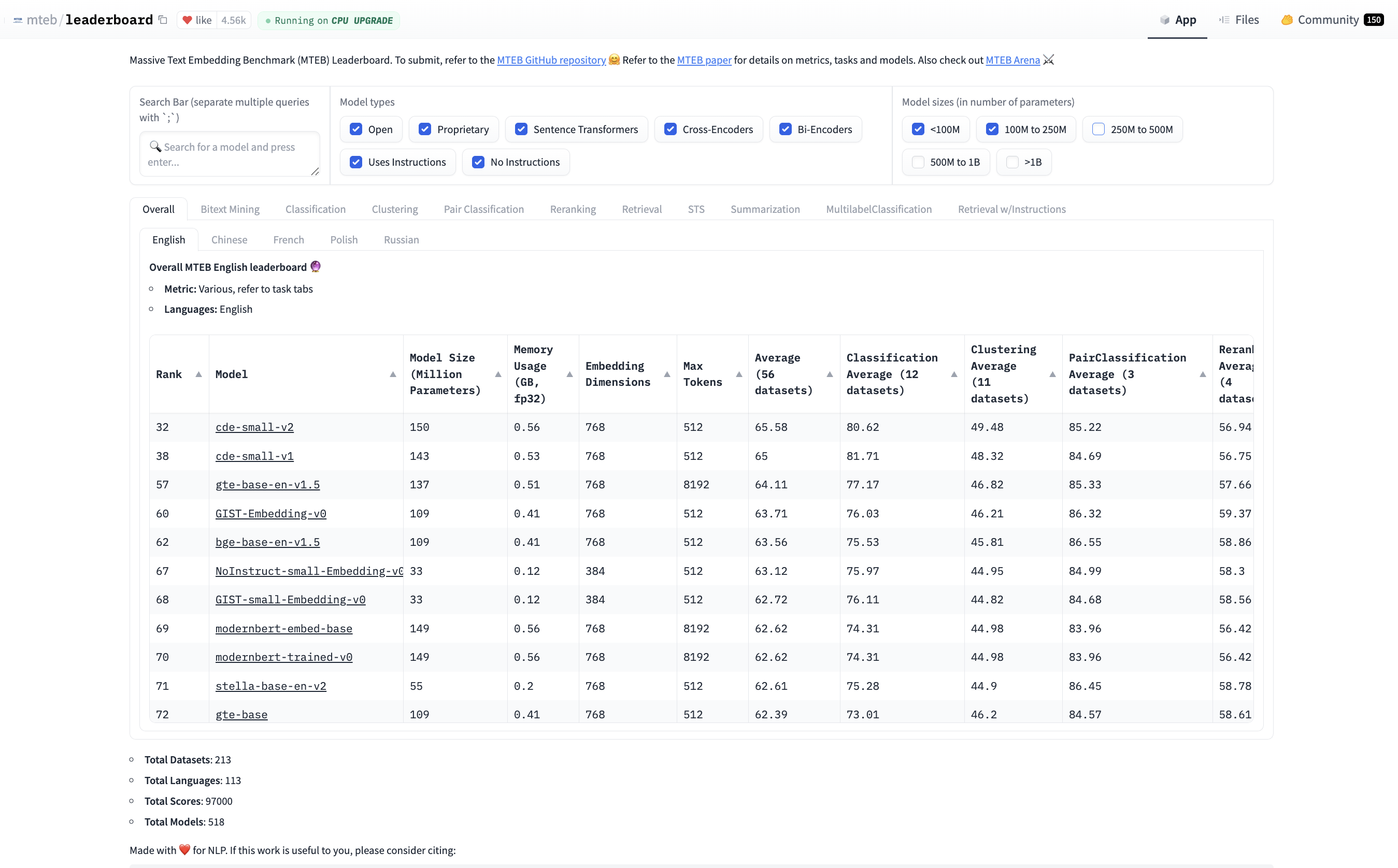Viewport: 1398px width, 868px height.
Task: Sort by Average (56 datasets) arrow
Action: click(830, 374)
